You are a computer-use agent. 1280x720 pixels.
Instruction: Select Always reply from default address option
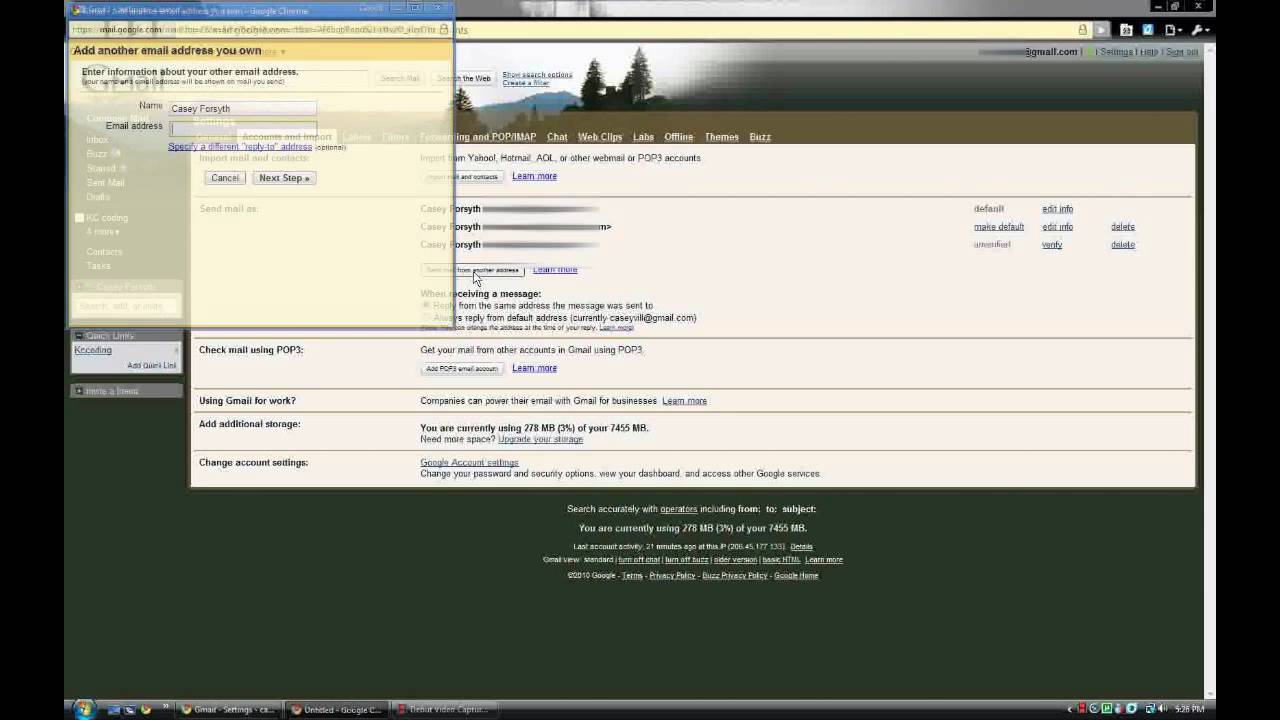(x=426, y=317)
